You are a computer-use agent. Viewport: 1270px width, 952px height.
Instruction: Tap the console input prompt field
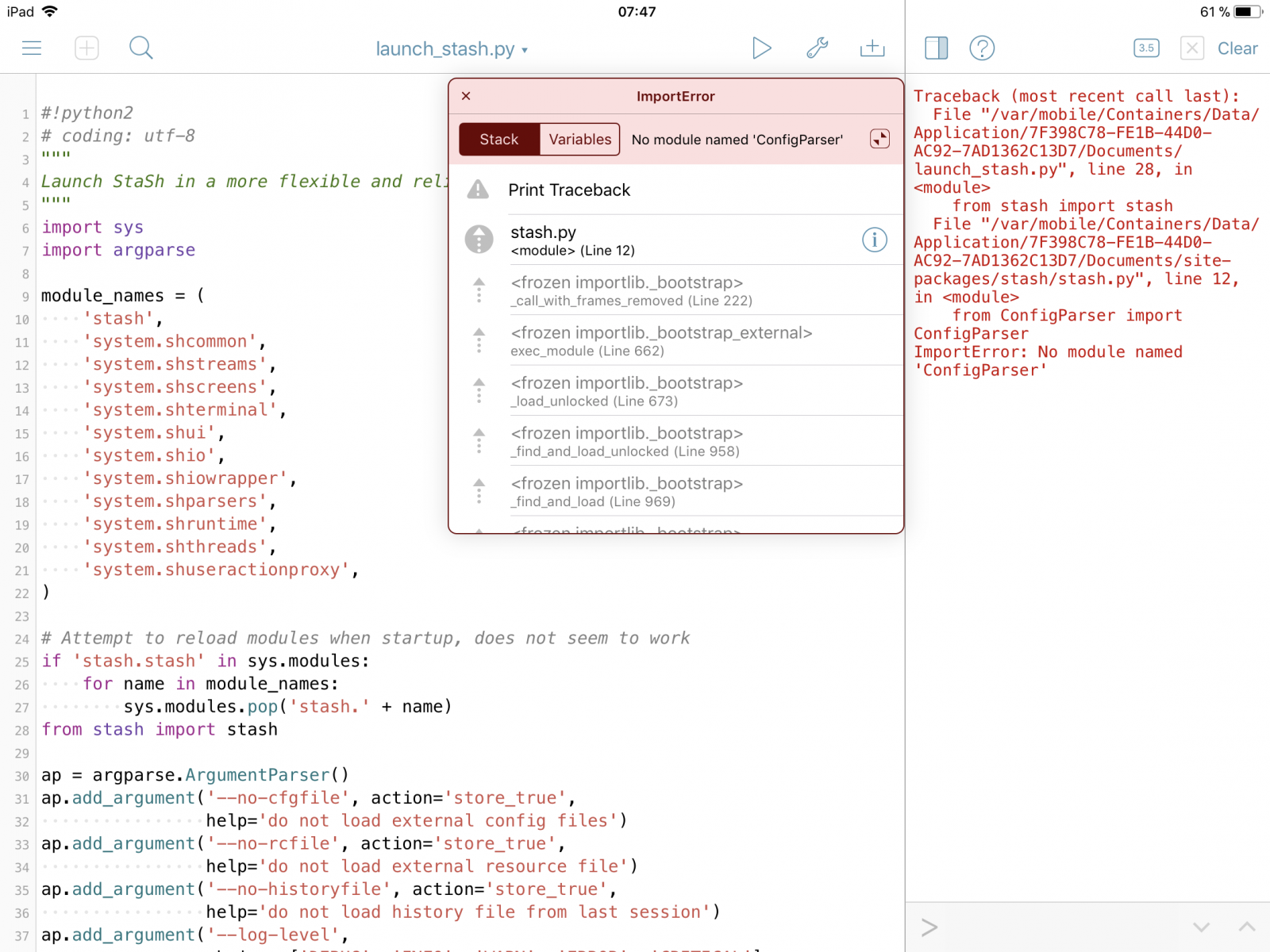[x=1048, y=927]
